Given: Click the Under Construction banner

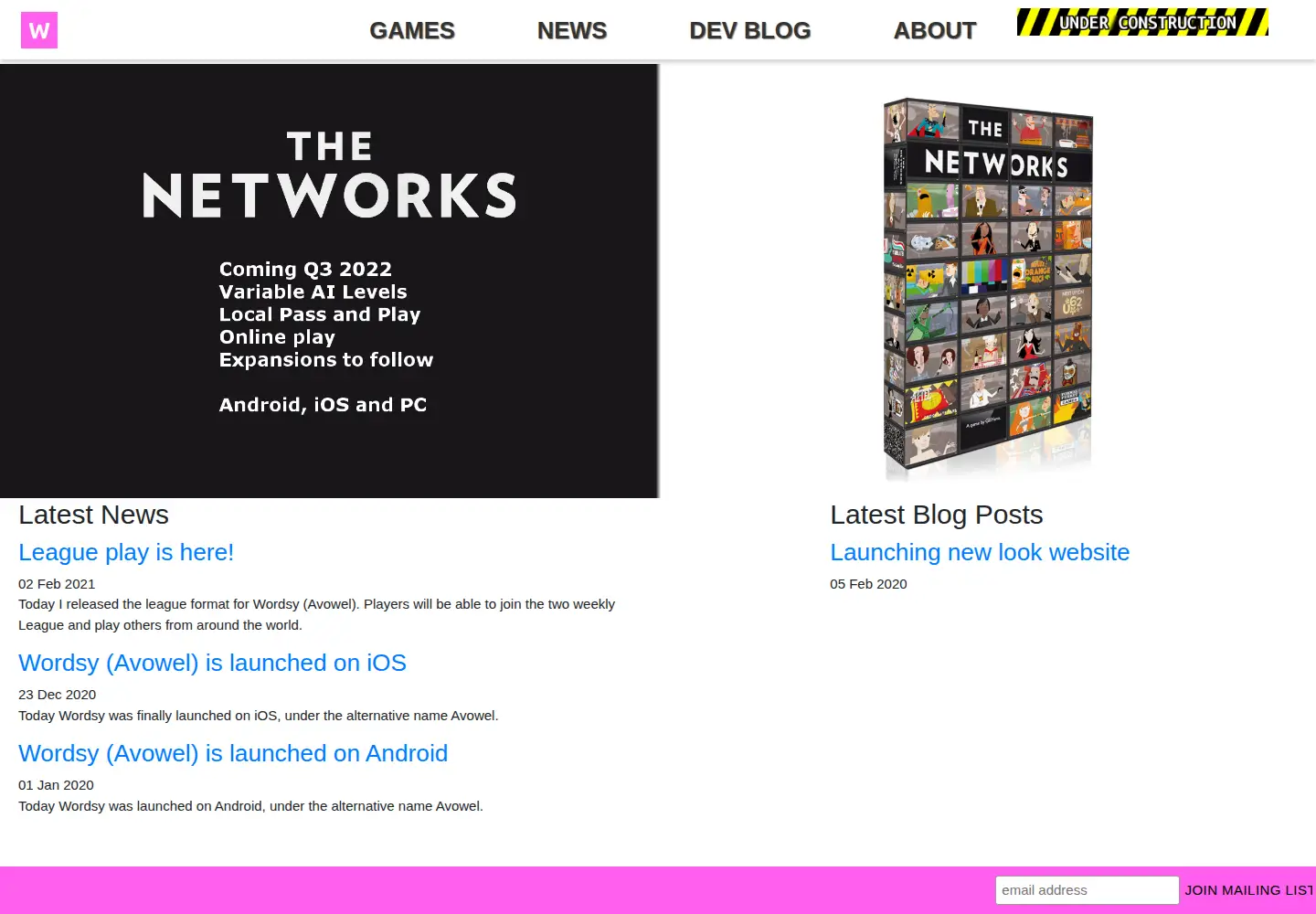Looking at the screenshot, I should pos(1142,22).
